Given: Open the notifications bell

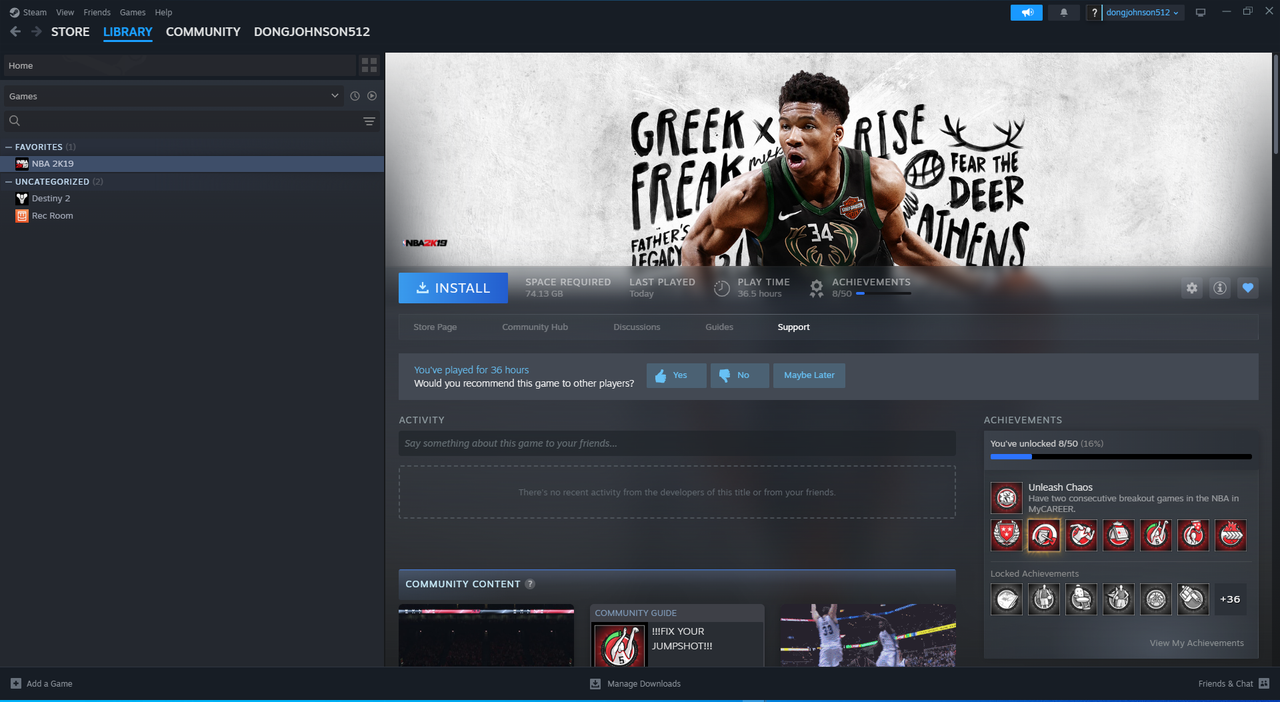Looking at the screenshot, I should 1063,12.
